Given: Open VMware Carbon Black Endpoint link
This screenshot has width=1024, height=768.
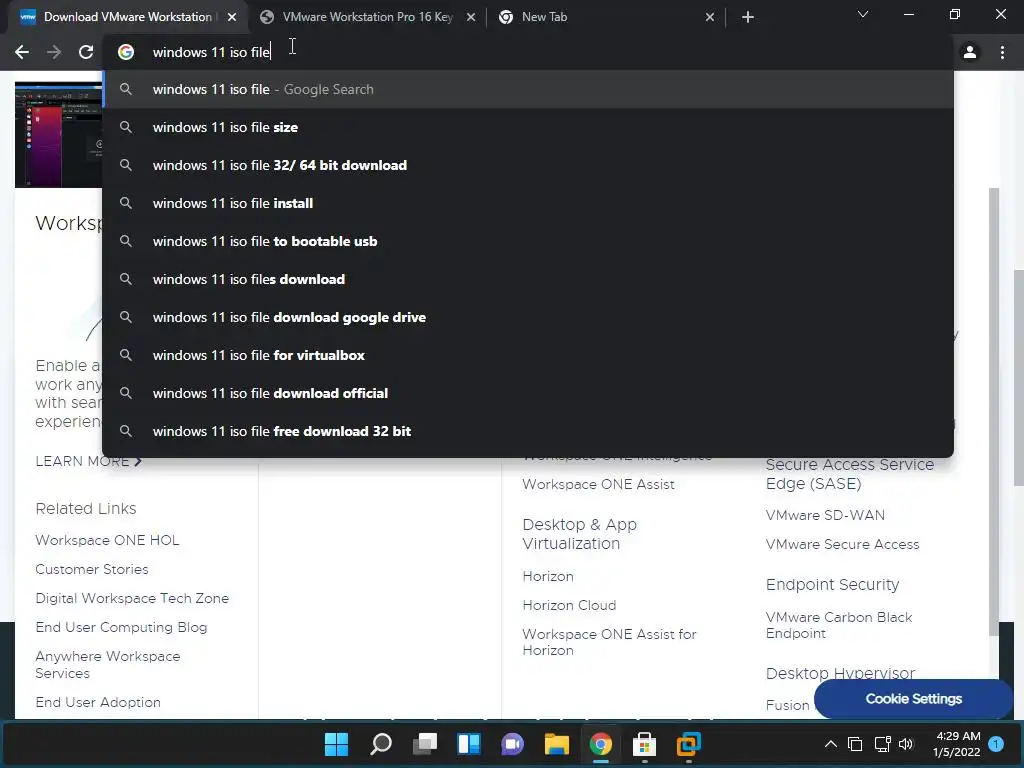Looking at the screenshot, I should [839, 625].
